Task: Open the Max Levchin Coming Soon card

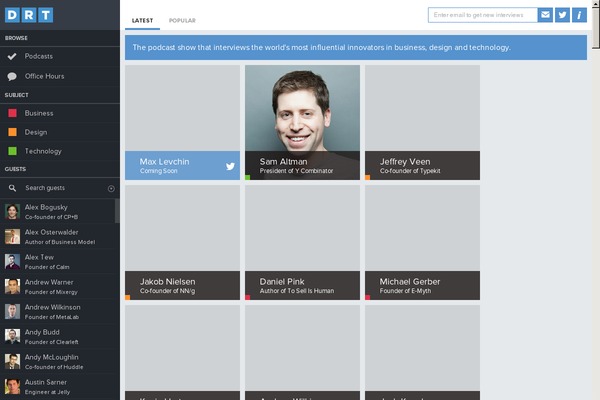Action: tap(183, 122)
